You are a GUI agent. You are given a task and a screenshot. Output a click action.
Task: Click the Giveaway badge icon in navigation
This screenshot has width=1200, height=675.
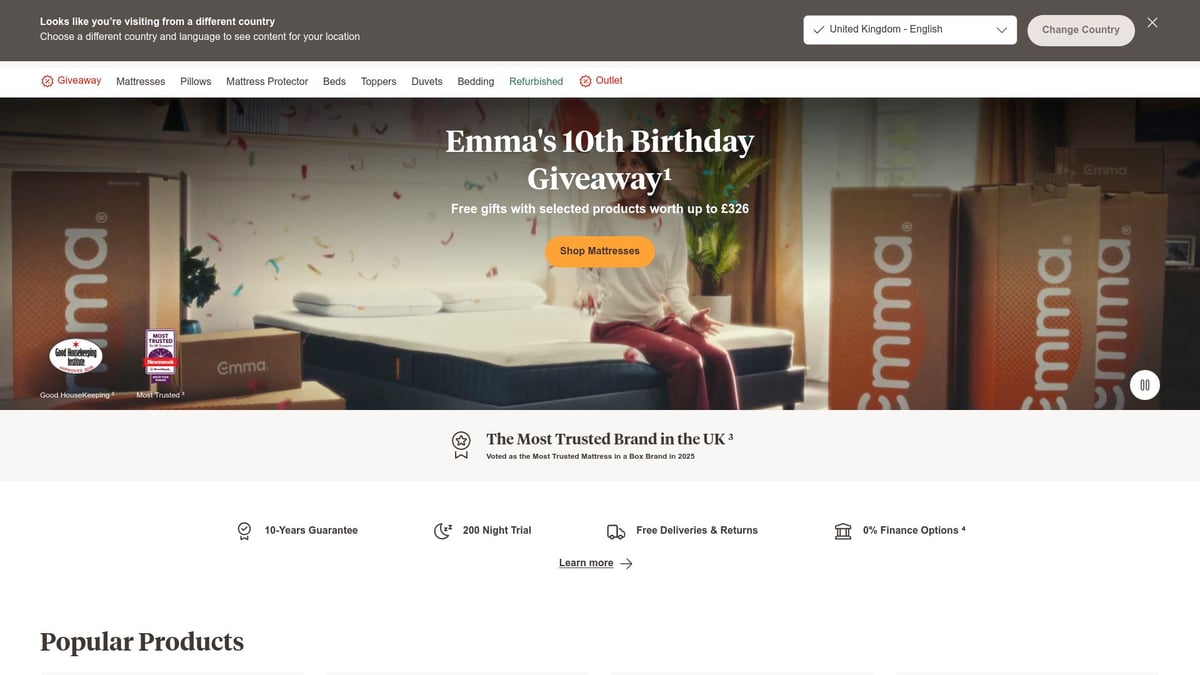point(47,81)
